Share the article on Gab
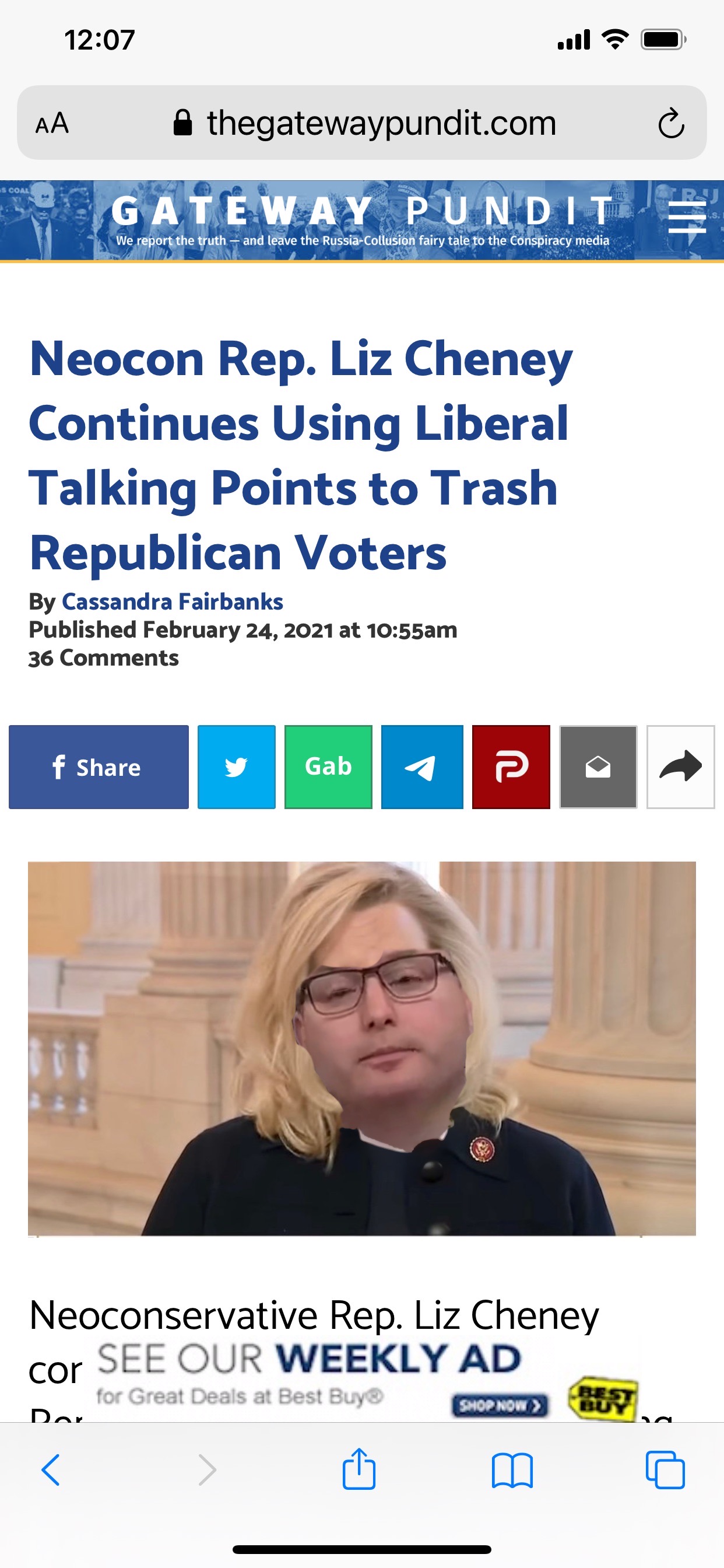 pyautogui.click(x=329, y=767)
